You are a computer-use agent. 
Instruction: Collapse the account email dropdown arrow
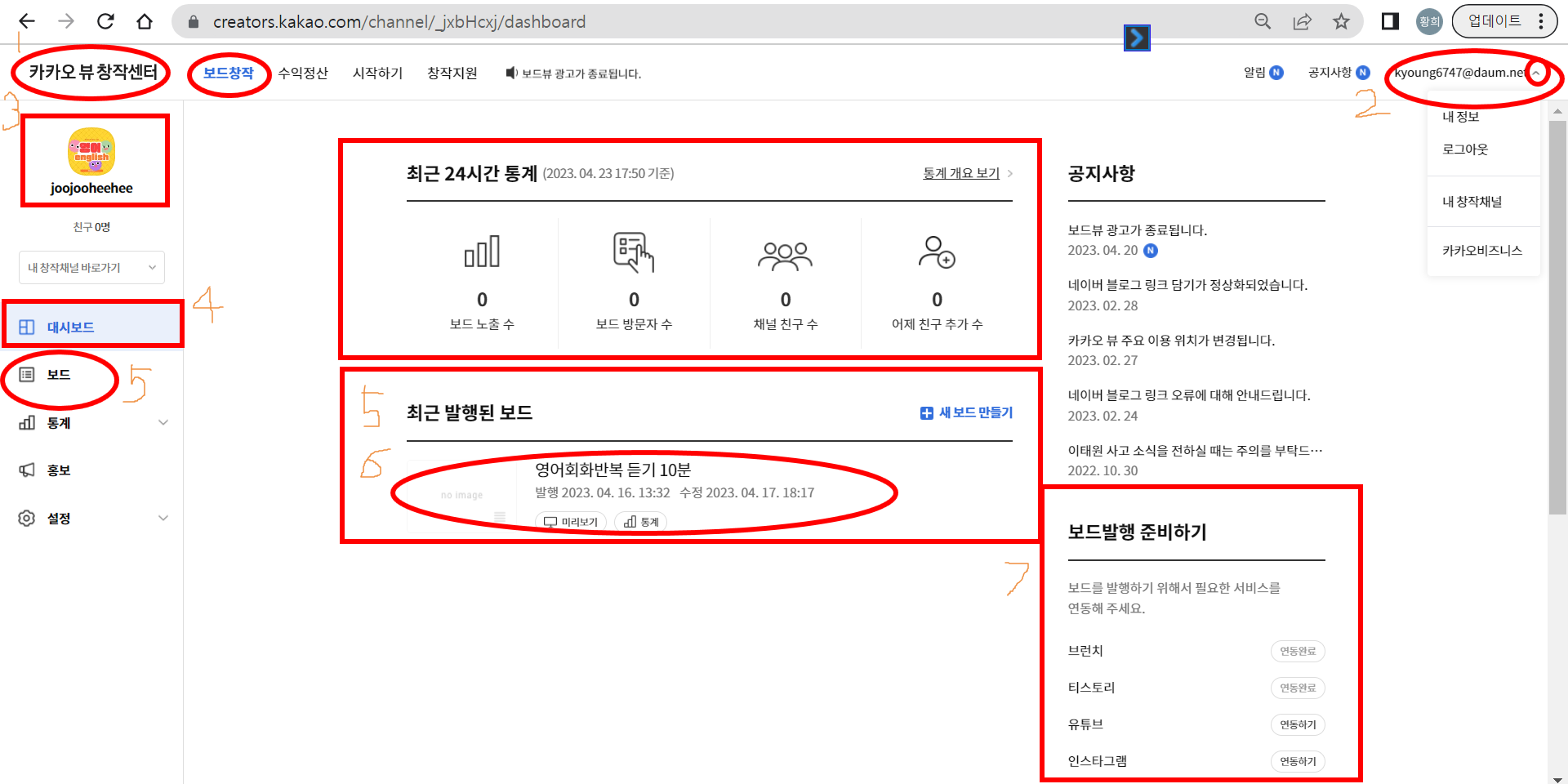click(1536, 73)
